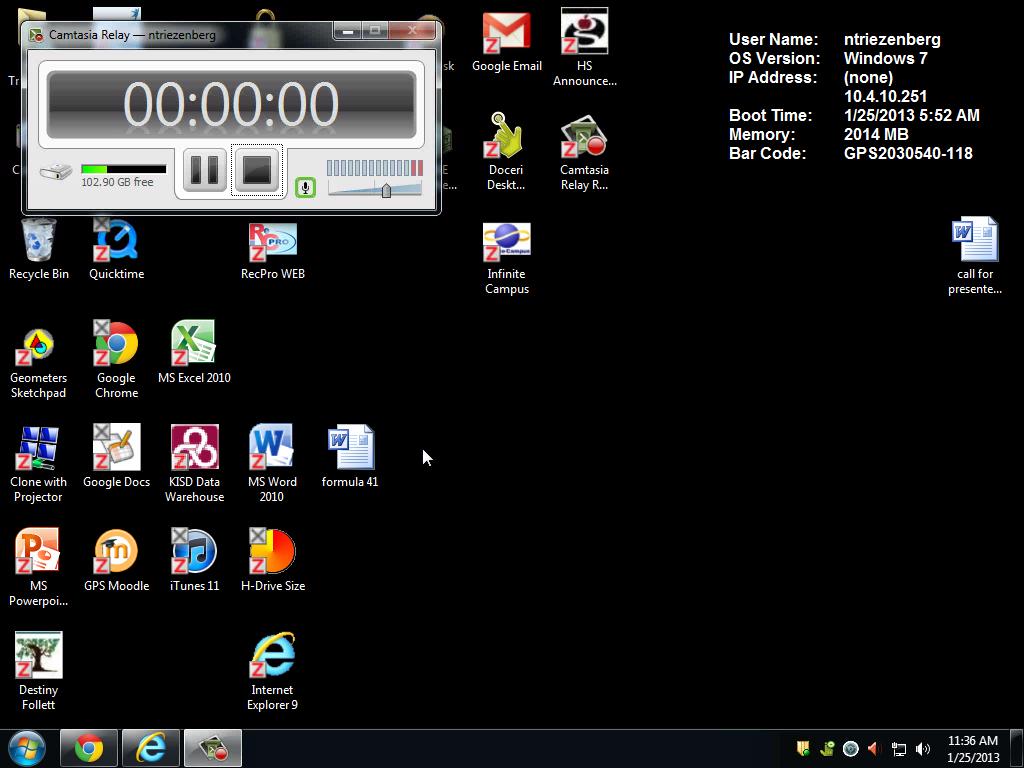The height and width of the screenshot is (768, 1024).
Task: Select the HS Announcements desktop shortcut
Action: point(584,47)
